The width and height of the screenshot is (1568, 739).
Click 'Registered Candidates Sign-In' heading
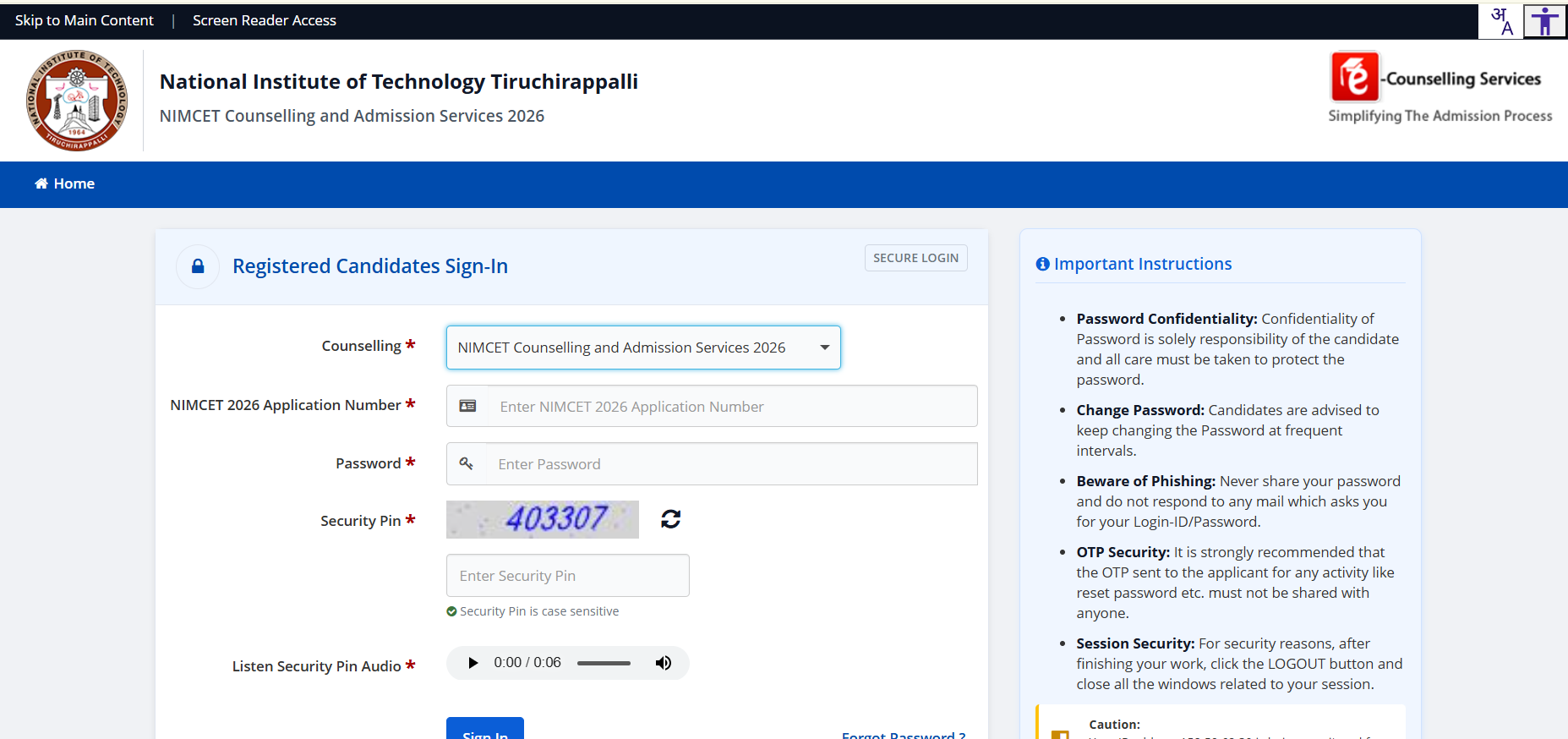click(370, 266)
